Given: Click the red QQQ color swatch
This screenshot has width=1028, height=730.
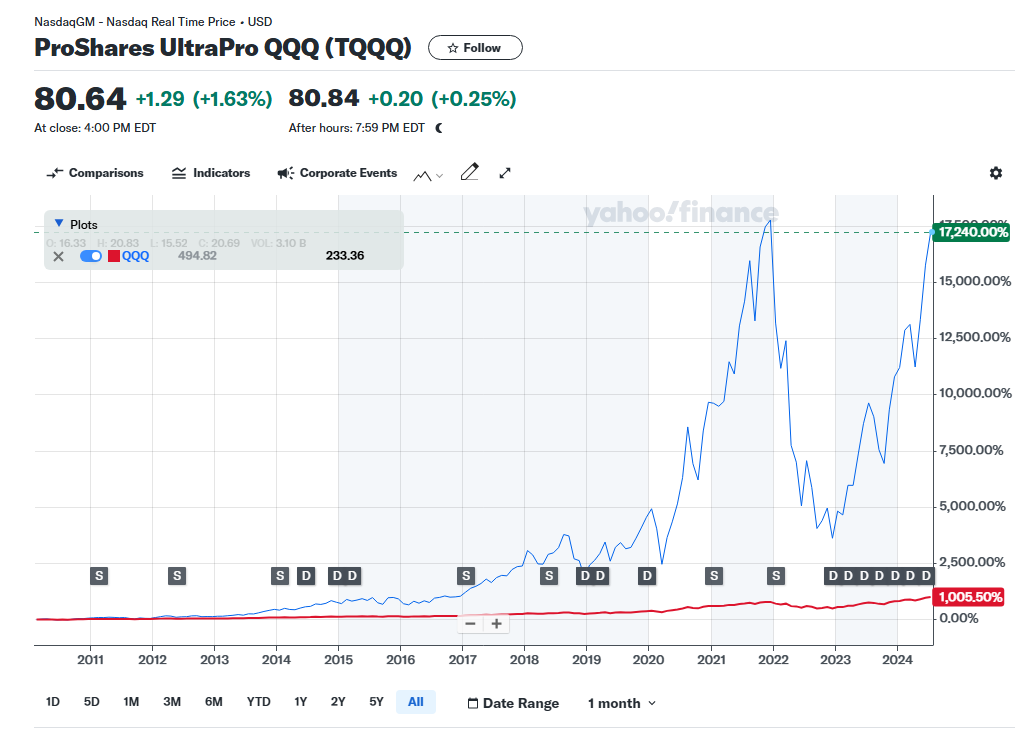Looking at the screenshot, I should (114, 256).
